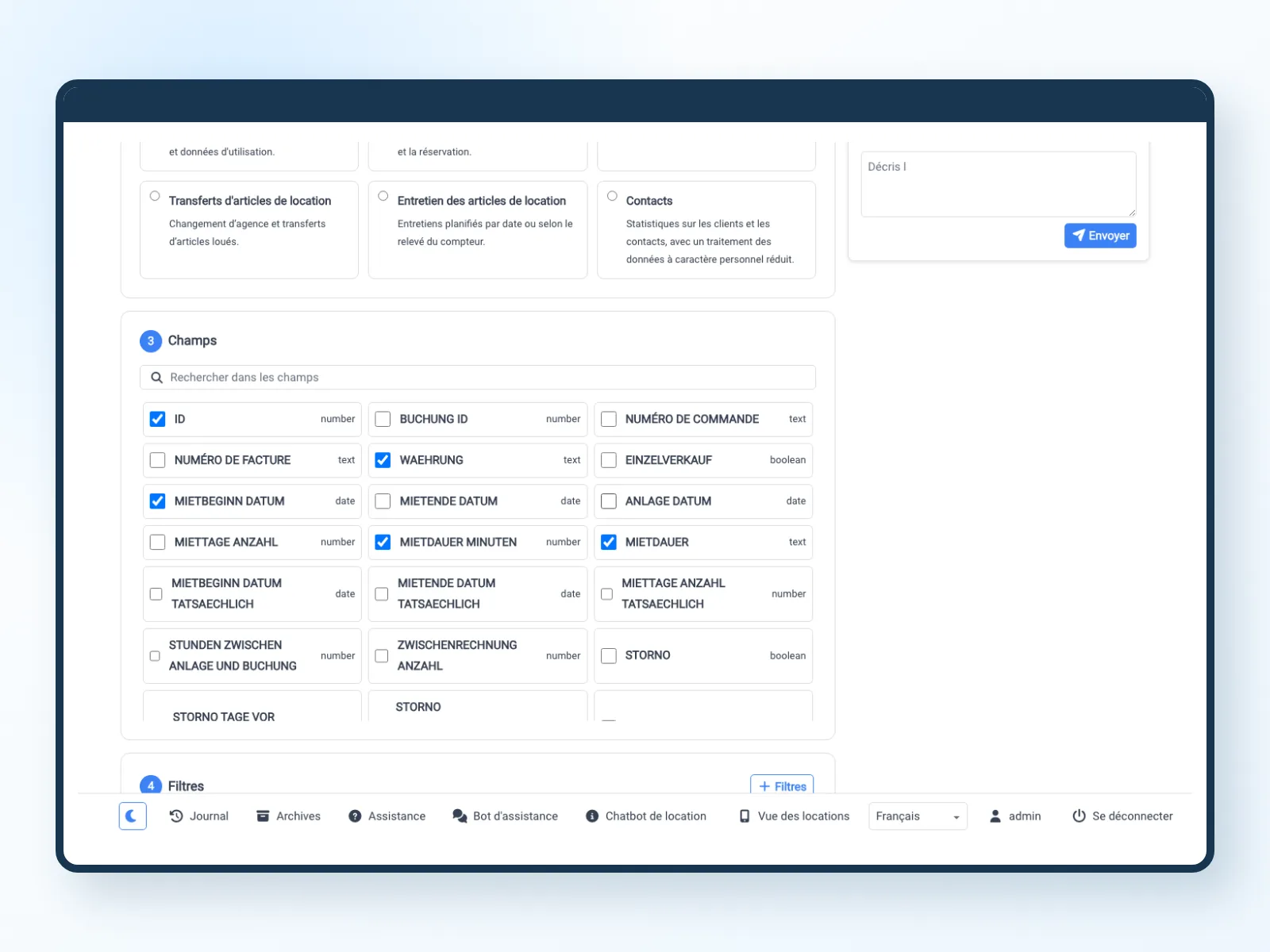Check the EINZELVERKAUF boolean checkbox
This screenshot has width=1270, height=952.
pyautogui.click(x=609, y=460)
